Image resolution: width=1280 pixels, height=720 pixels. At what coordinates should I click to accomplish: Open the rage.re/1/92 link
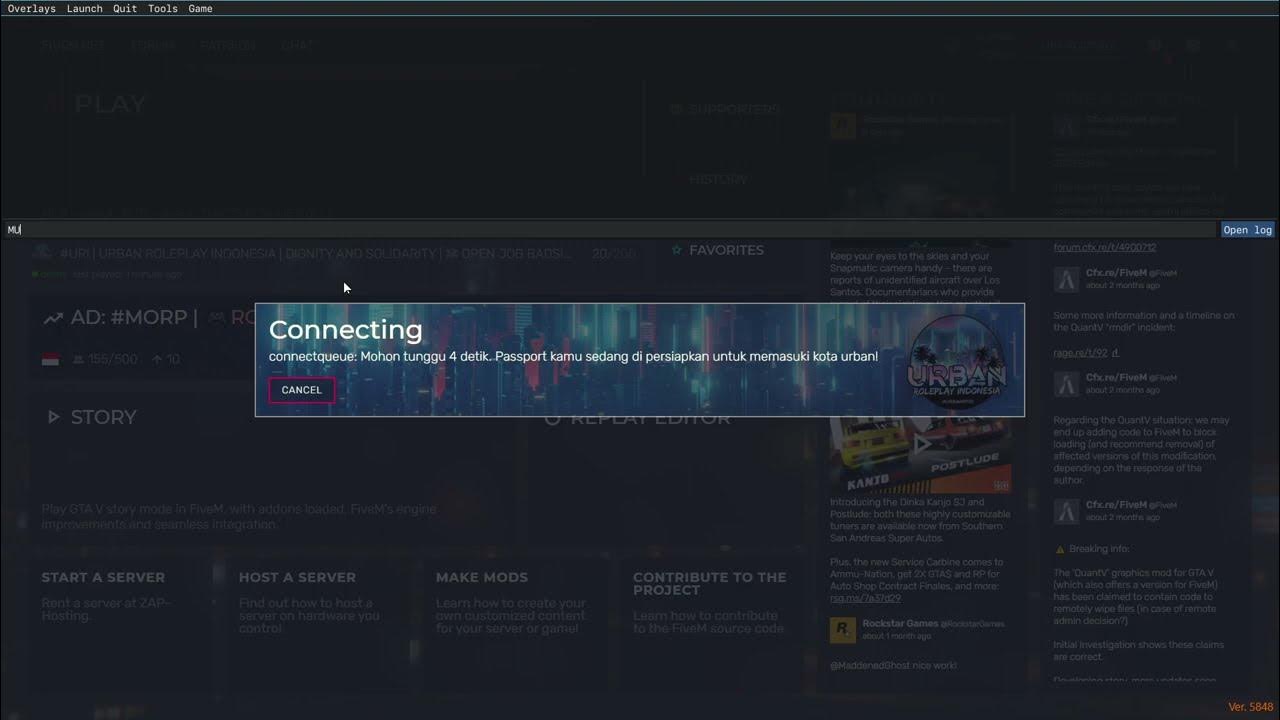[1081, 353]
